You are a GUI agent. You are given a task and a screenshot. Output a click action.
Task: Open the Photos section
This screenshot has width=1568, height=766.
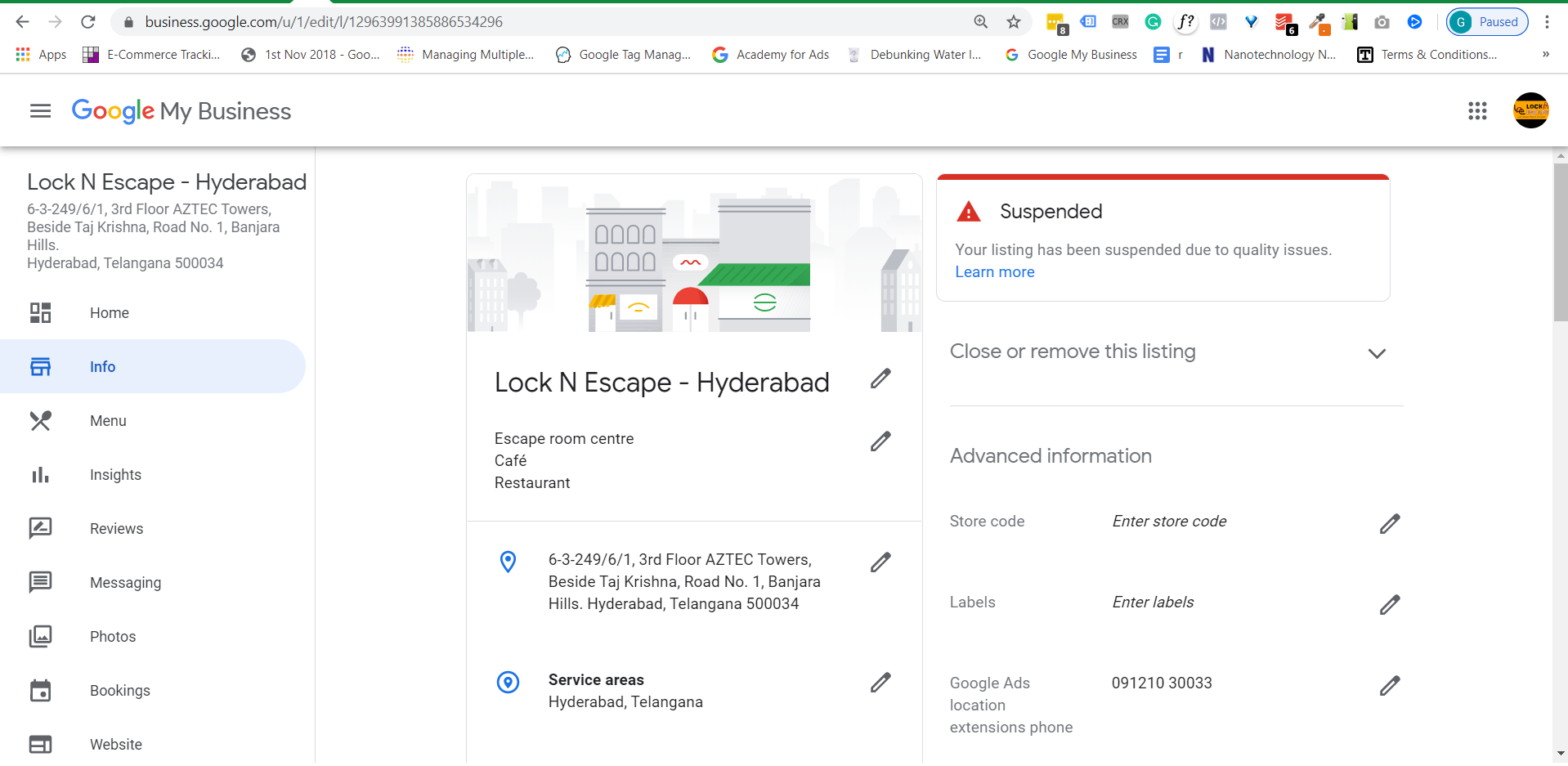pos(153,637)
